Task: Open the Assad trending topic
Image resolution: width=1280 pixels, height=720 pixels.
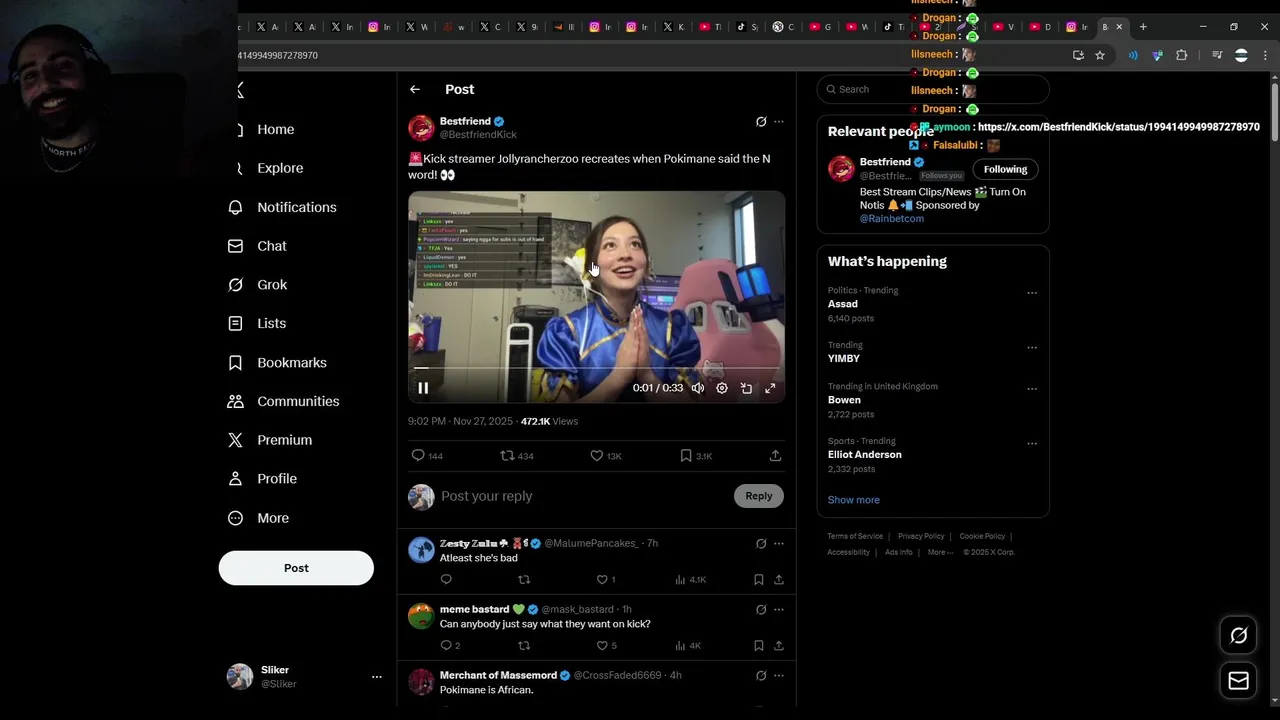Action: point(843,304)
